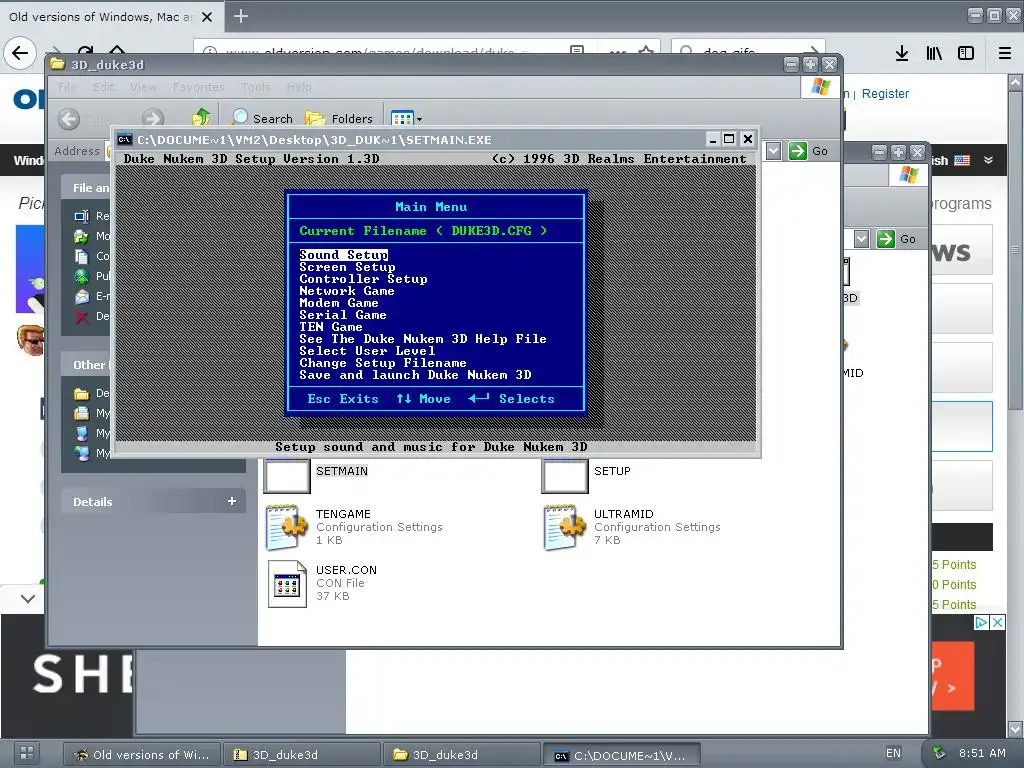1024x768 pixels.
Task: Click the browser back arrow button
Action: [20, 53]
